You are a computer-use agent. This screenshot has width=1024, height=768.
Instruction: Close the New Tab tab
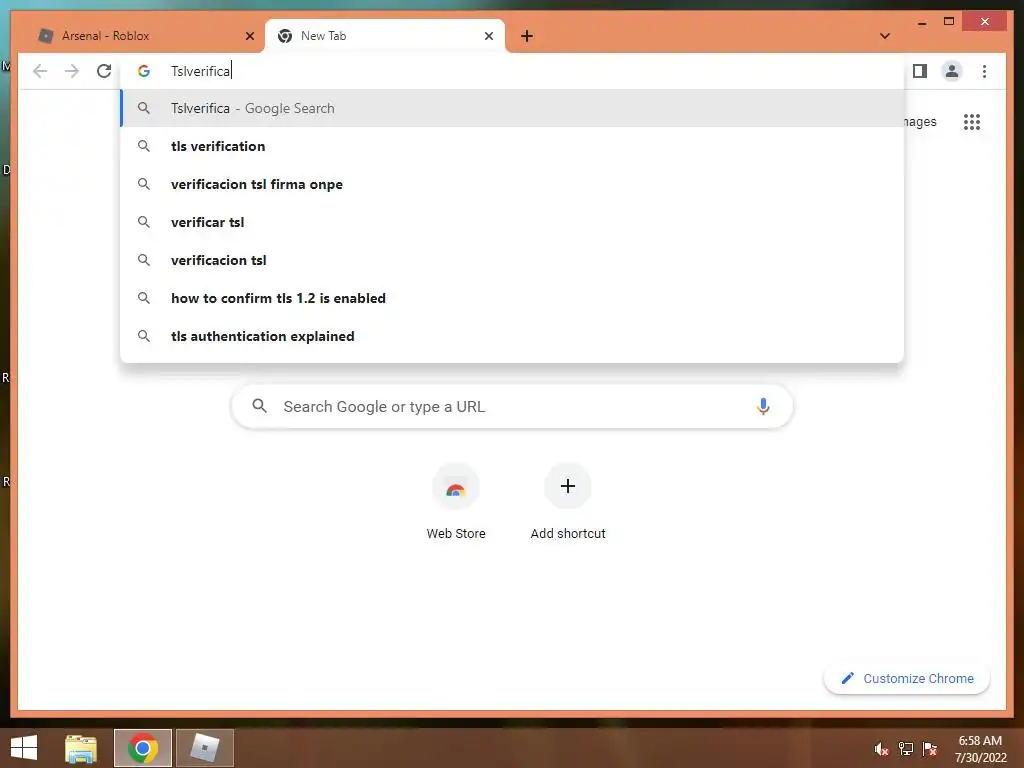click(x=488, y=36)
